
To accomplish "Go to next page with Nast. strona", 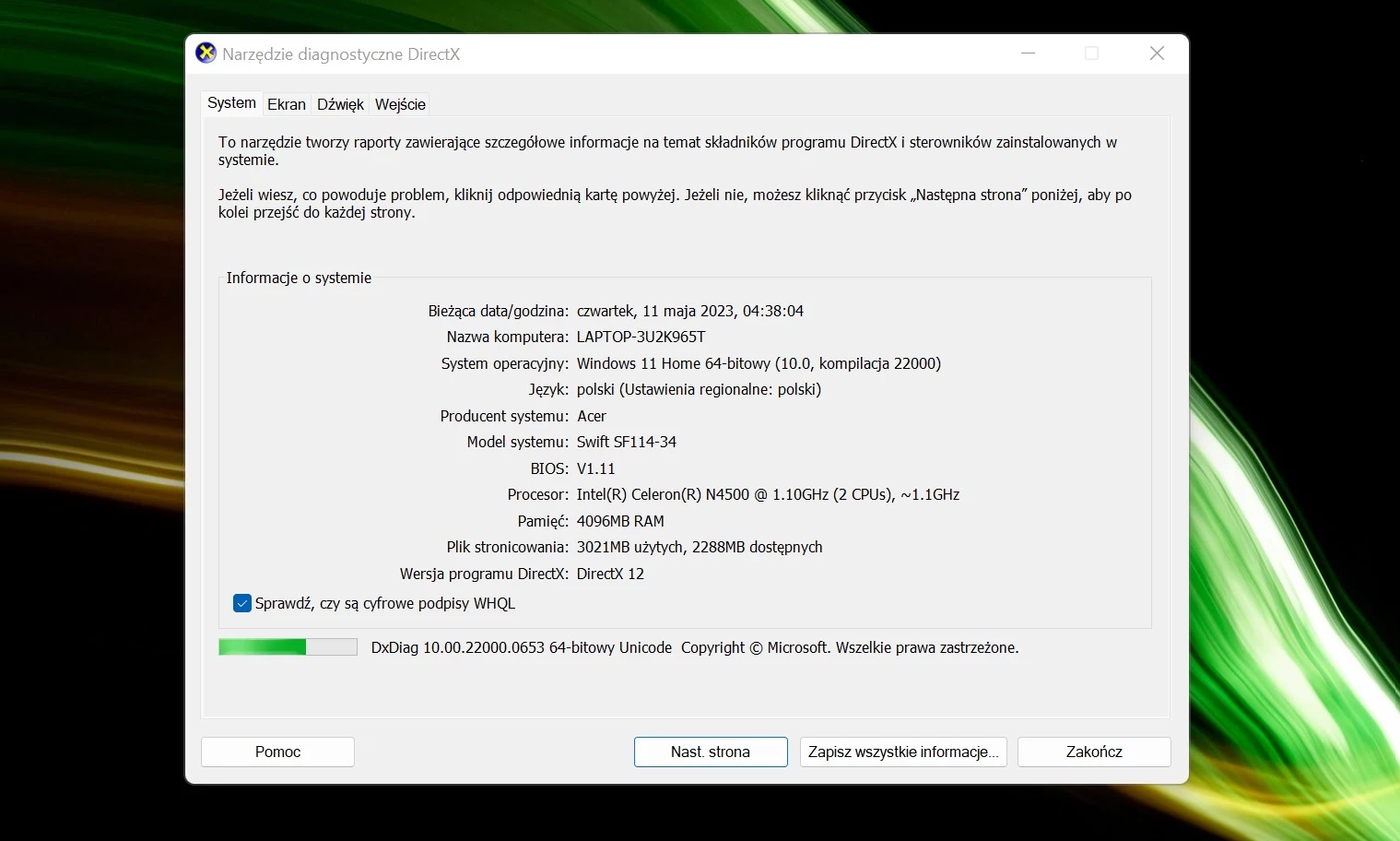I will tap(711, 752).
